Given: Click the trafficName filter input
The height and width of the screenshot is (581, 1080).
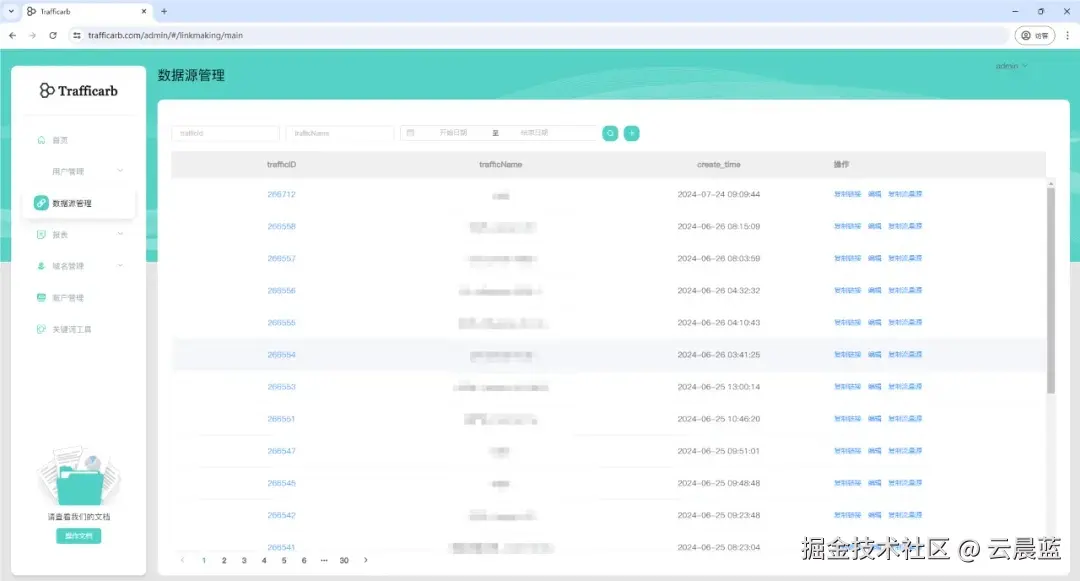Looking at the screenshot, I should click(x=340, y=133).
